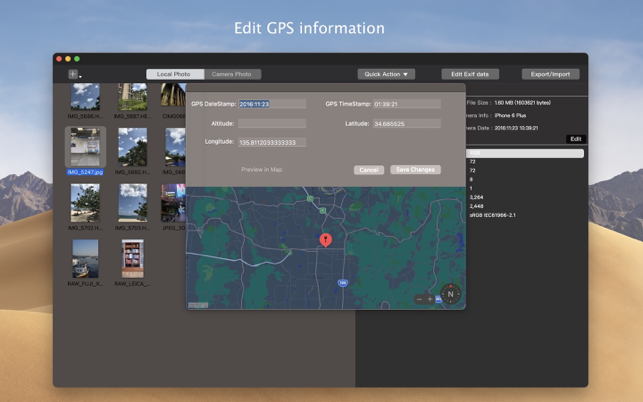The height and width of the screenshot is (402, 643).
Task: Click the sRGB IEC61966-2.1 value
Action: coord(493,215)
